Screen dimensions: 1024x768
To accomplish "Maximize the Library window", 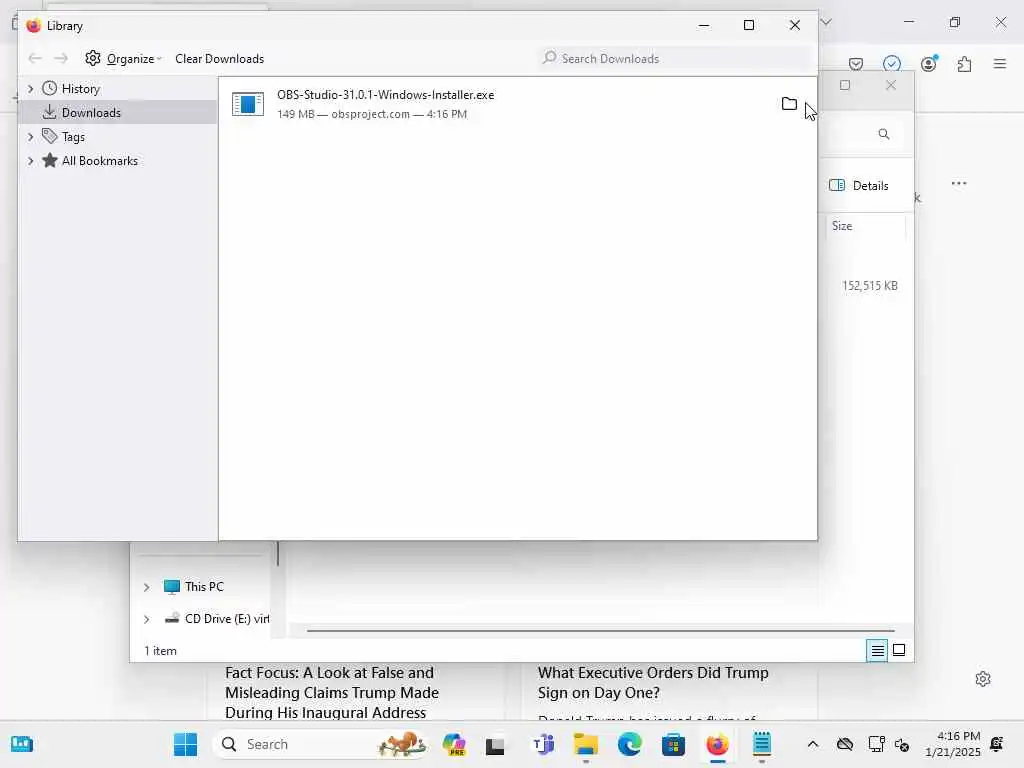I will (x=749, y=25).
